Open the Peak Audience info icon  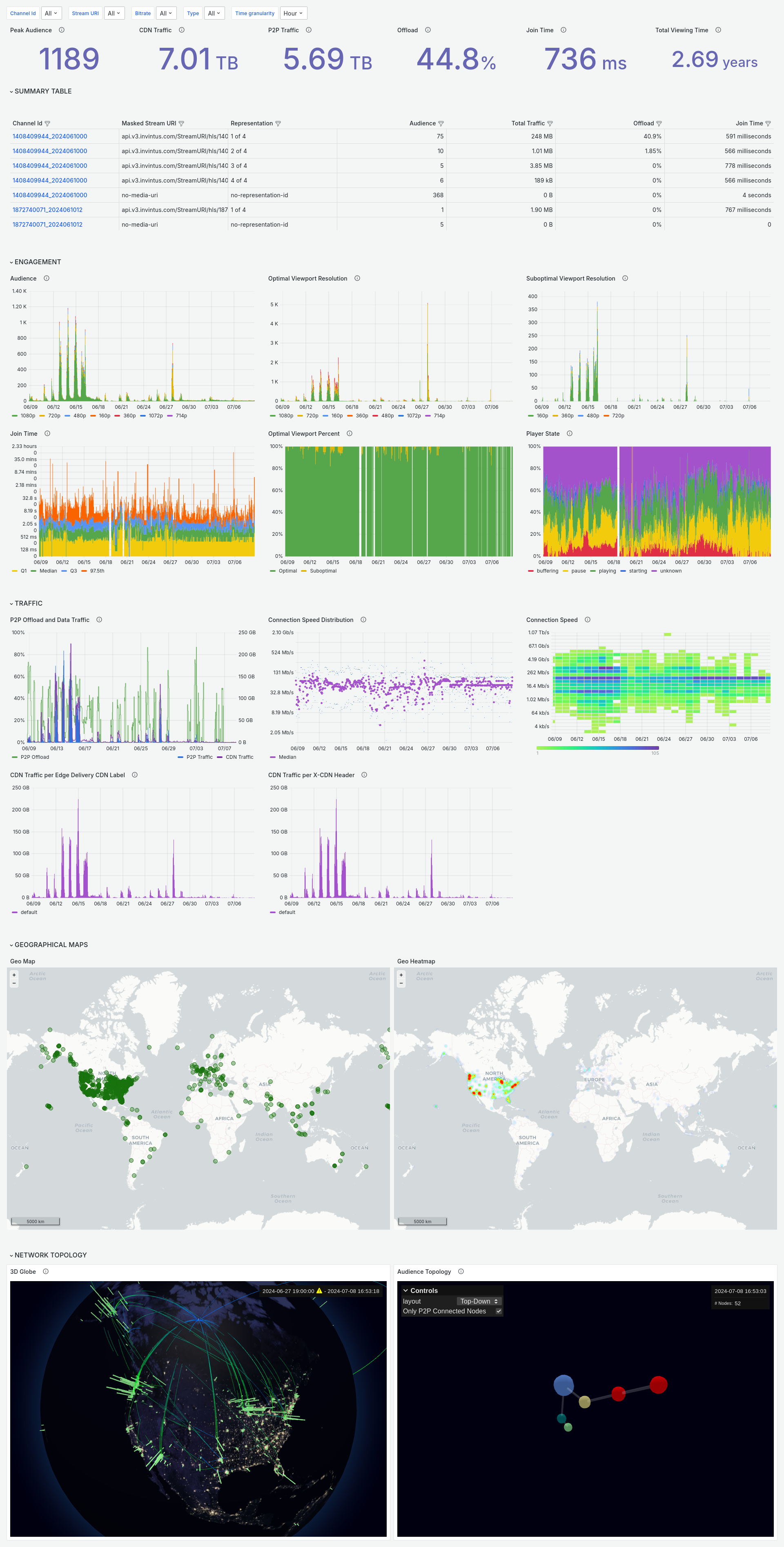(62, 30)
